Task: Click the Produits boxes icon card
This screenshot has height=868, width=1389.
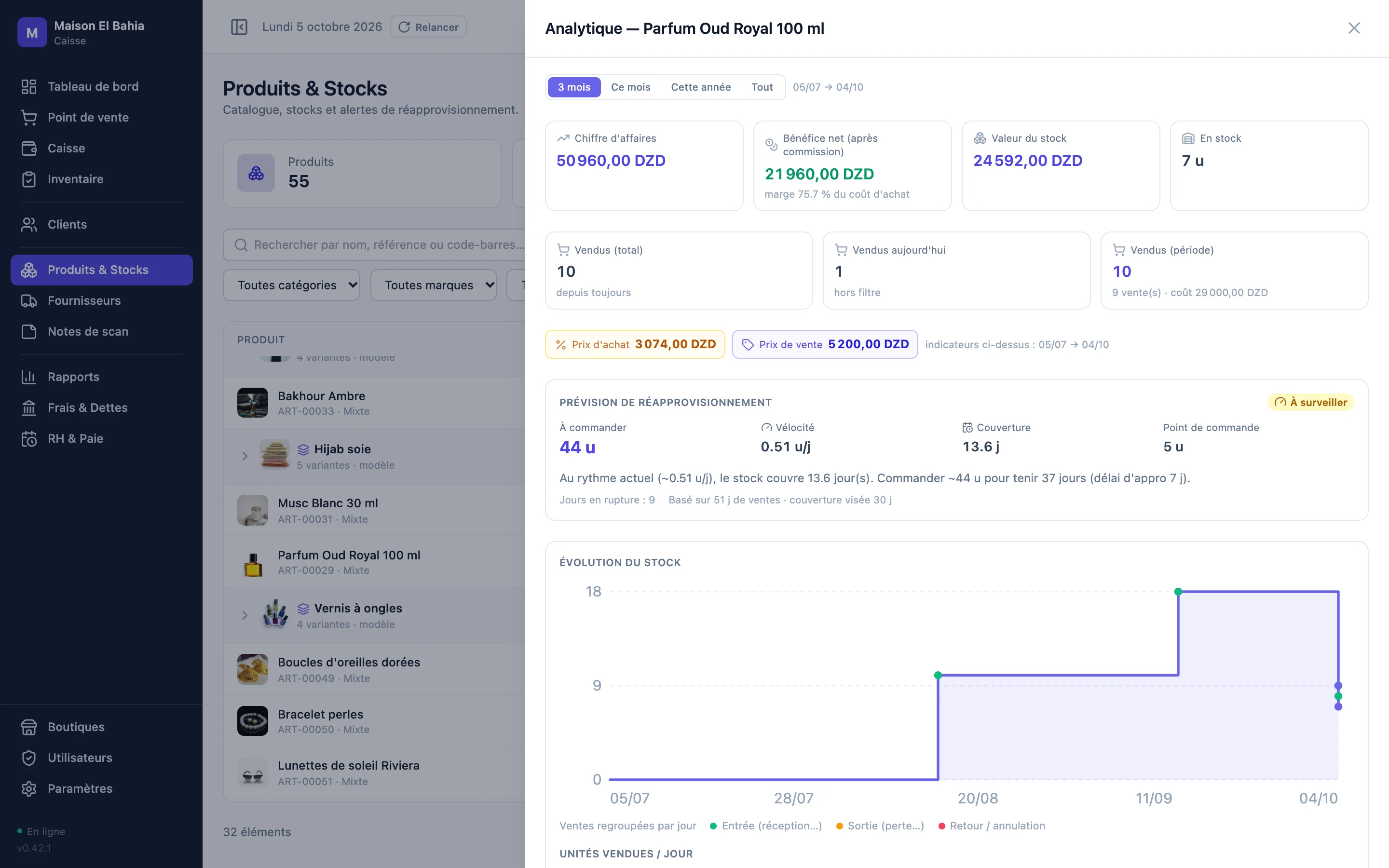Action: click(256, 173)
